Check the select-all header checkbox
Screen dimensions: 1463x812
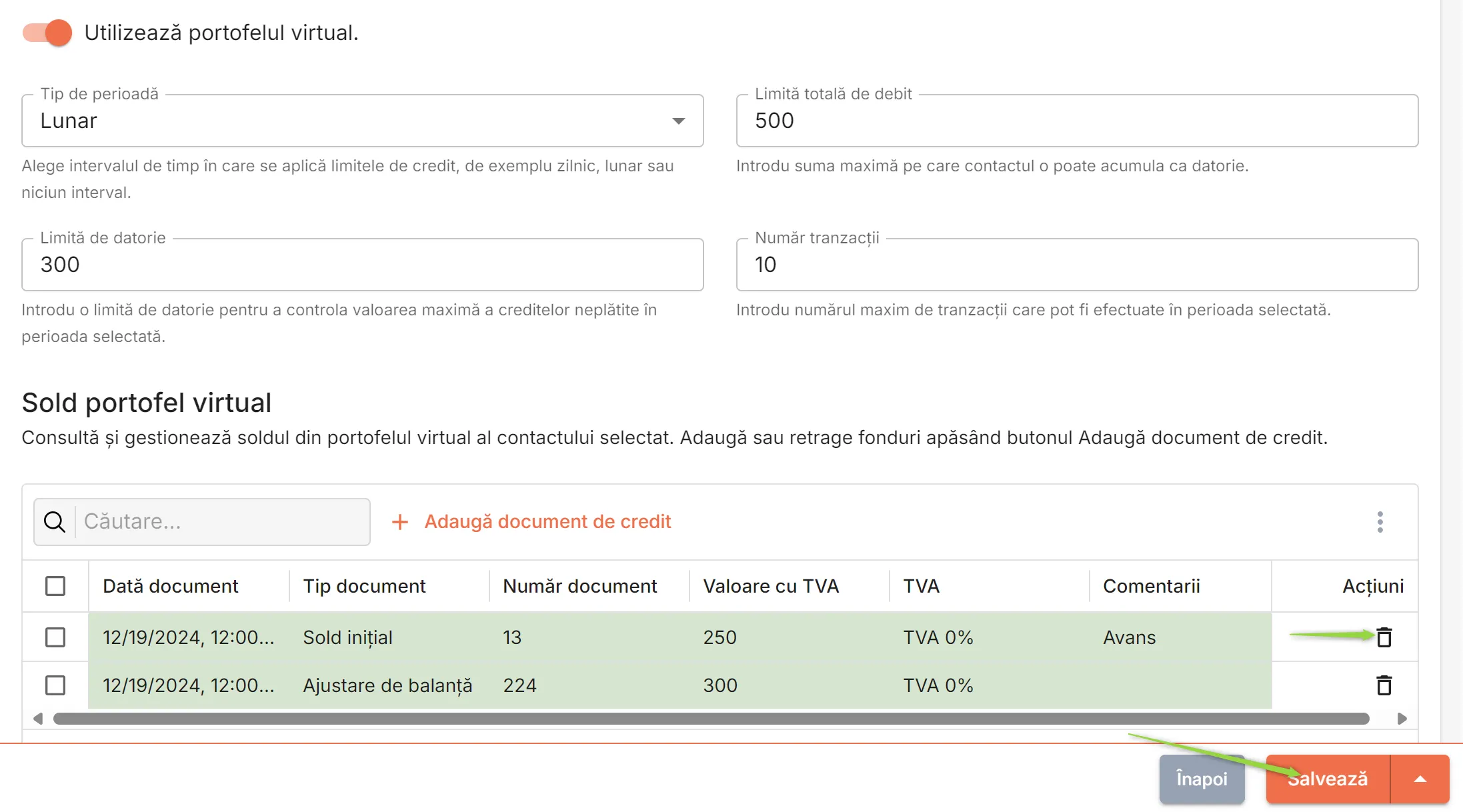[55, 586]
